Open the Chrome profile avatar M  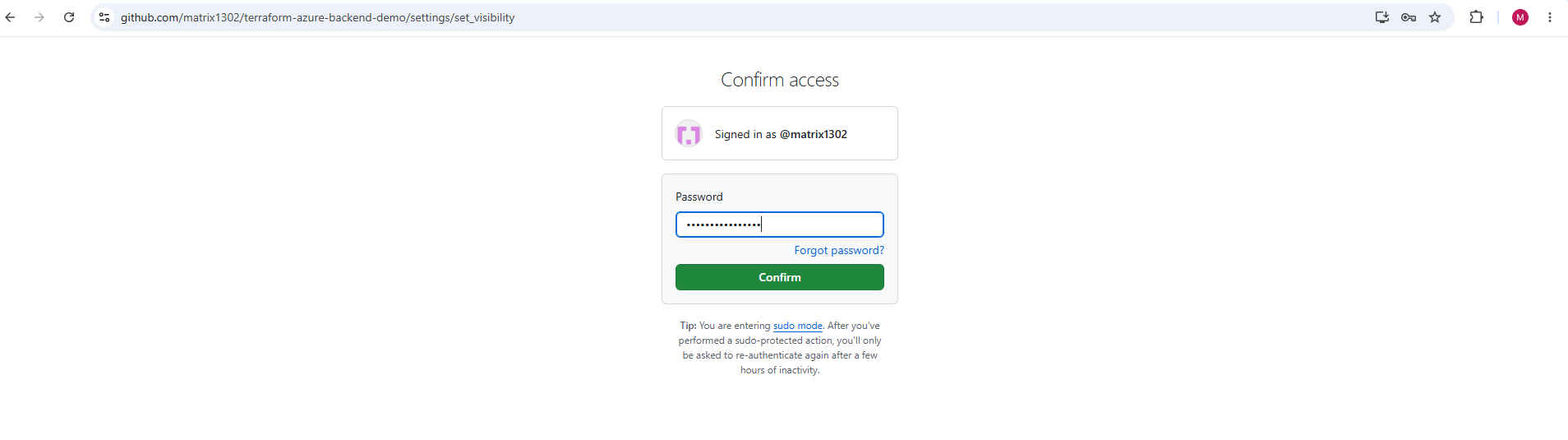click(x=1520, y=17)
